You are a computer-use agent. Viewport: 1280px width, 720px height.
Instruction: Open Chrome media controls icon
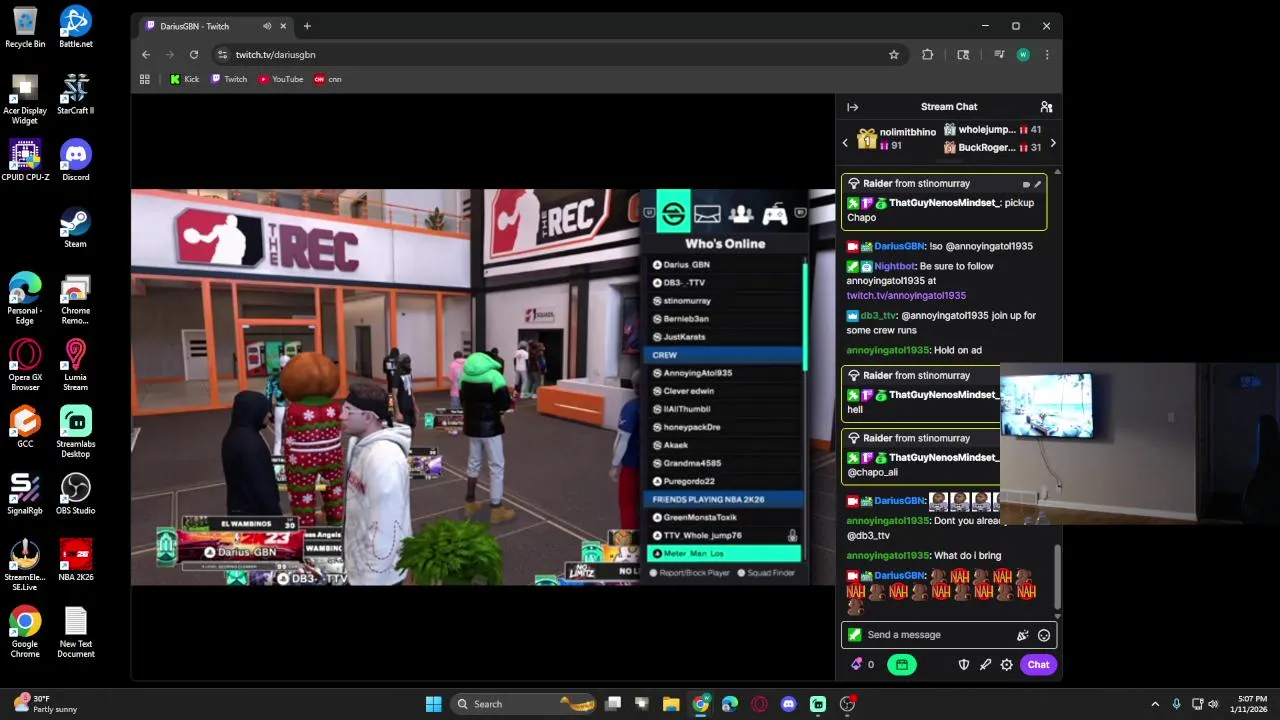(998, 55)
